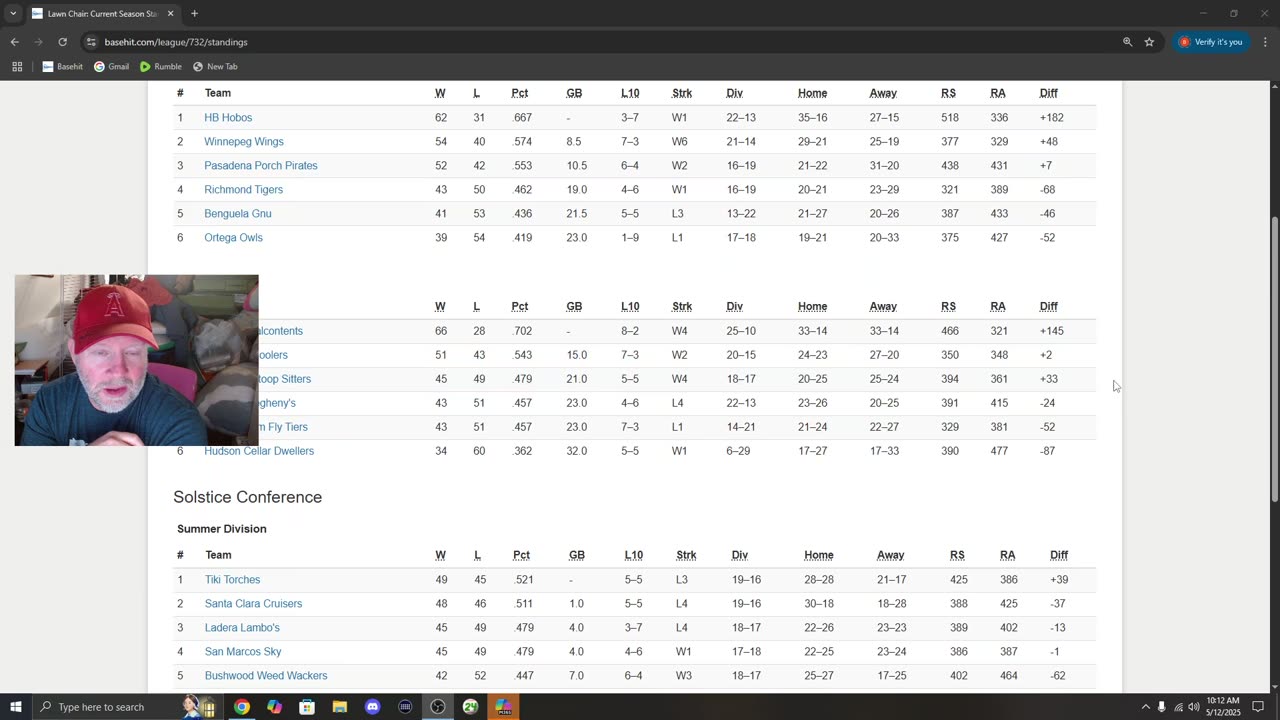Open HB Hobos team page
The image size is (1280, 720).
pos(228,118)
